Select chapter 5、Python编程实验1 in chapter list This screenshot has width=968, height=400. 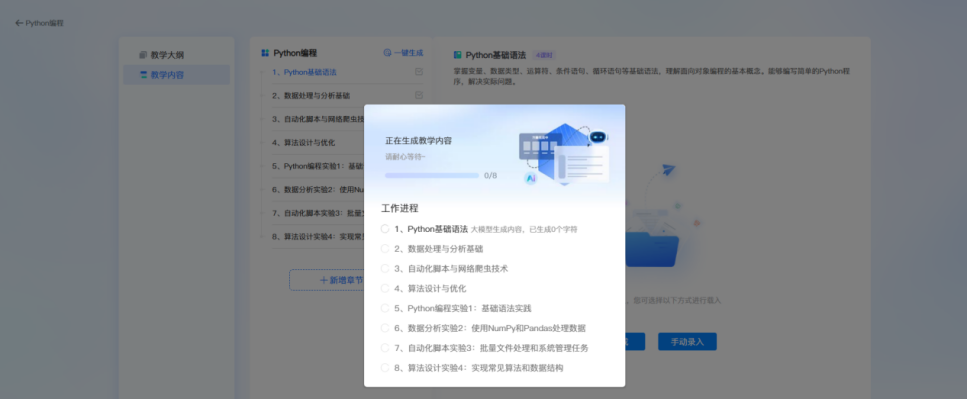(317, 166)
